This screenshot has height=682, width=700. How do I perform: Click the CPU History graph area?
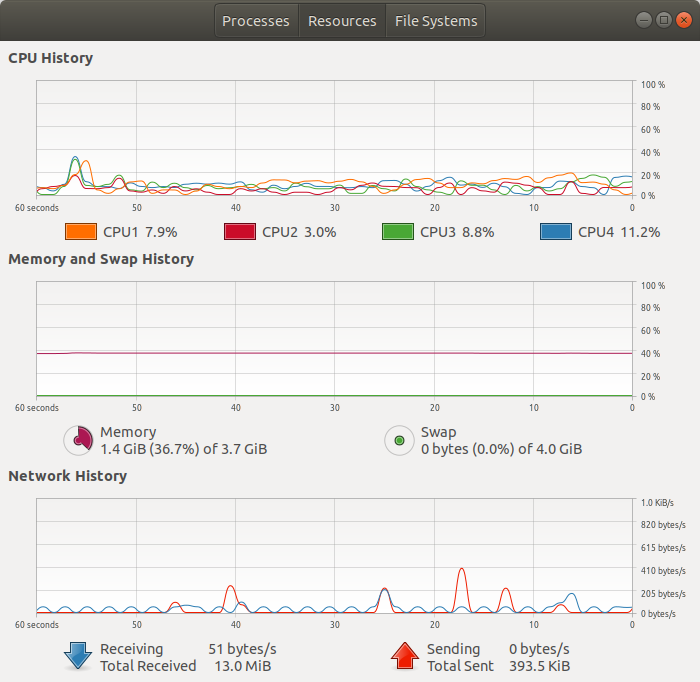click(x=334, y=138)
